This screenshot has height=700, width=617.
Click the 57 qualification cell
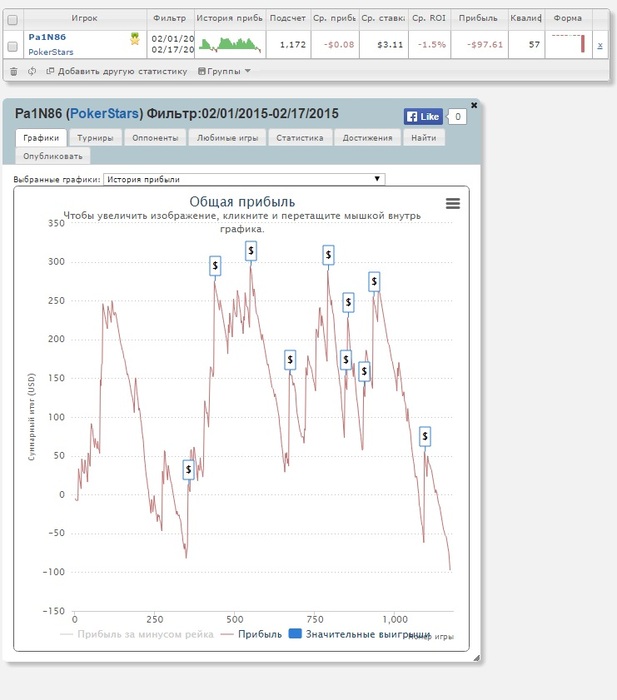[526, 45]
